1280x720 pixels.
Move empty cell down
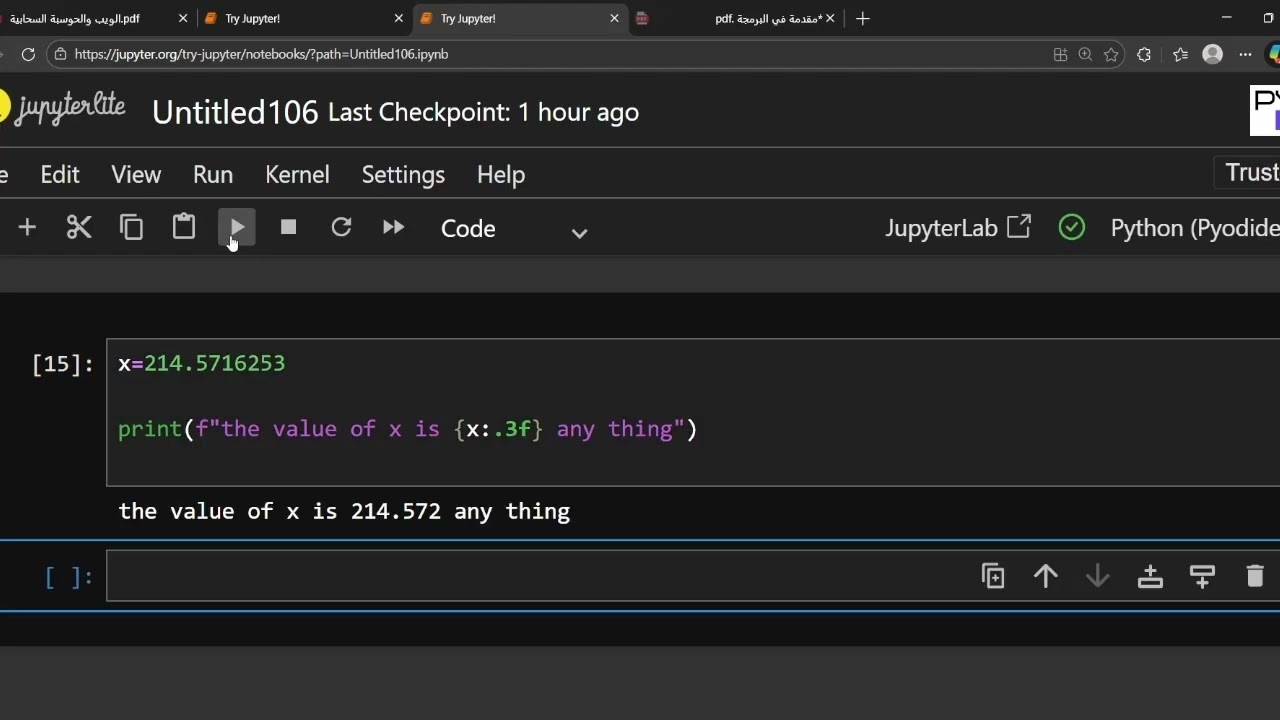tap(1098, 576)
